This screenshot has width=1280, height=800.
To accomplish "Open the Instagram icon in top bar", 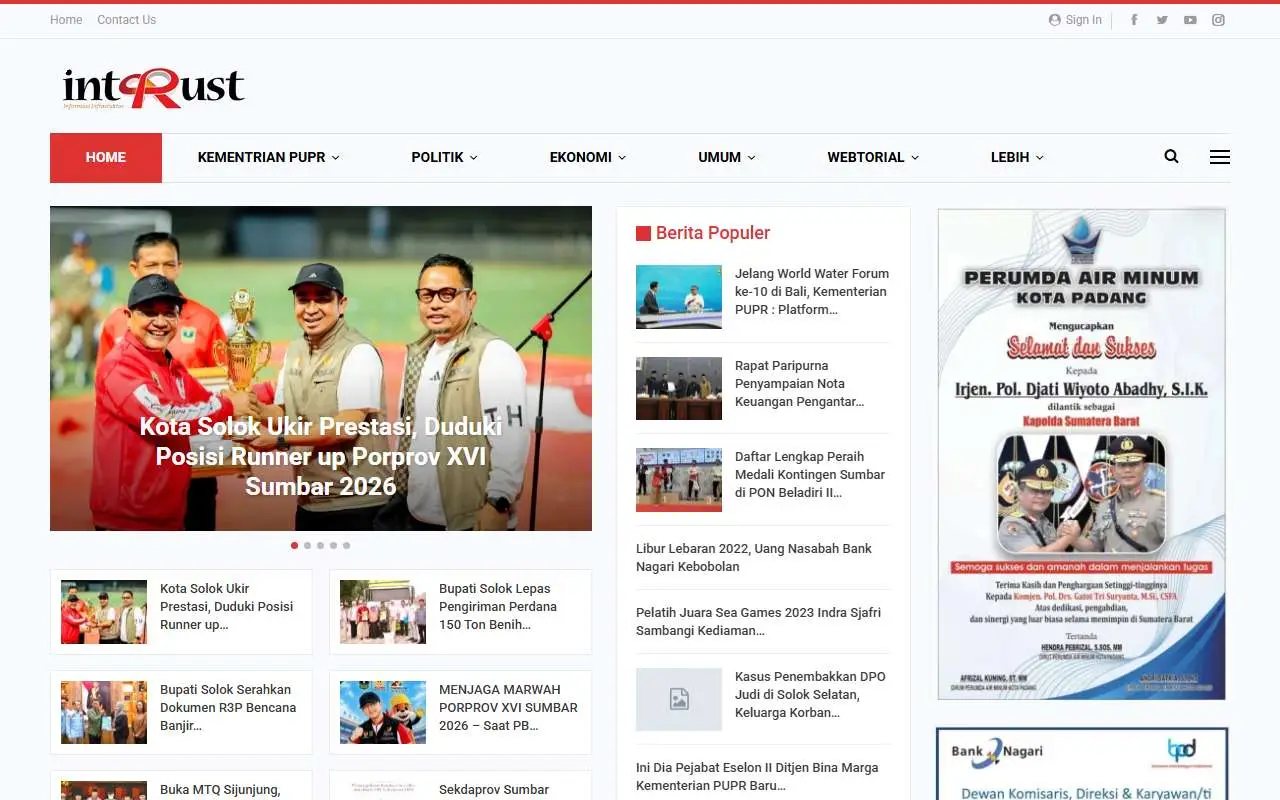I will [x=1218, y=20].
